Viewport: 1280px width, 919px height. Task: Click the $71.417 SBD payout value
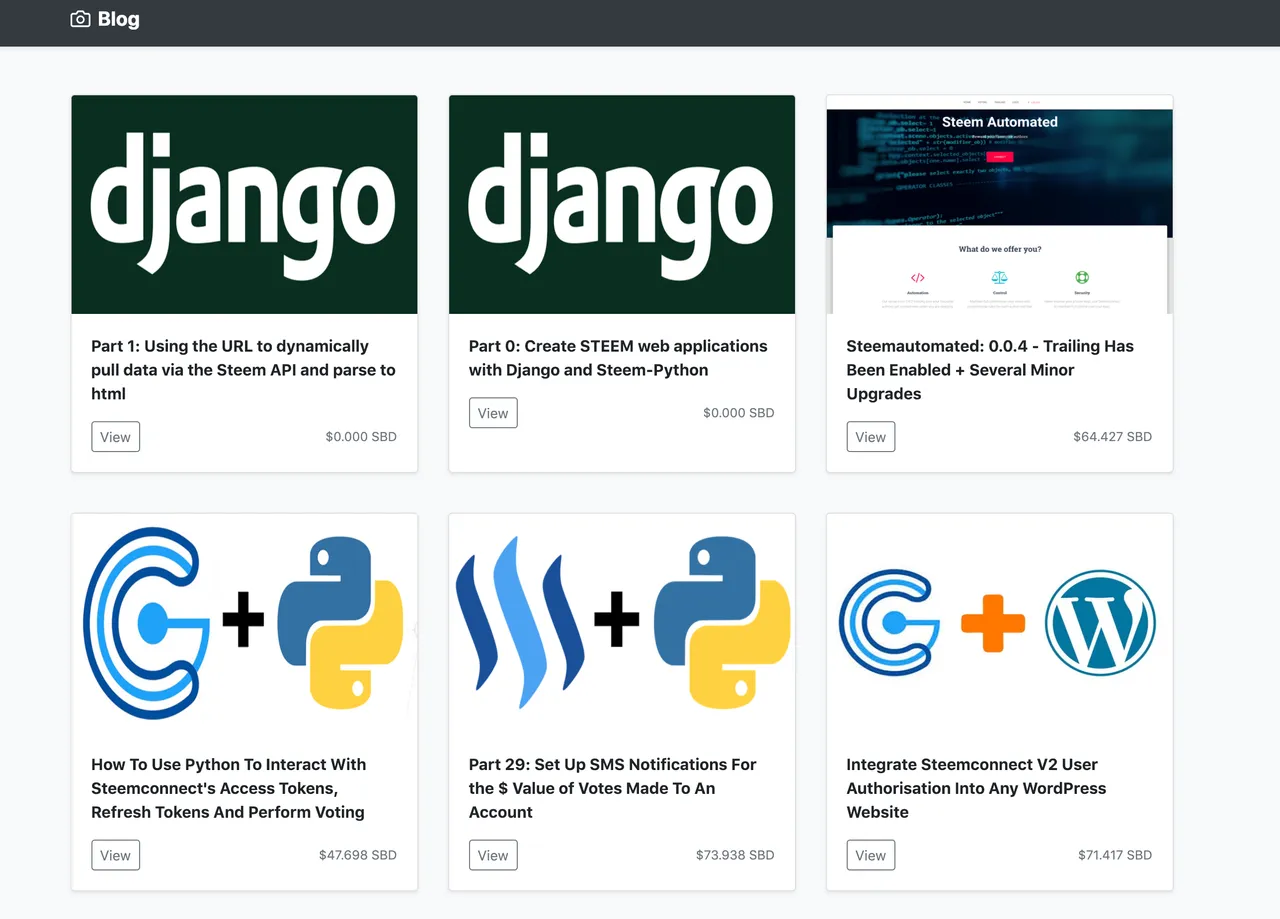point(1115,855)
